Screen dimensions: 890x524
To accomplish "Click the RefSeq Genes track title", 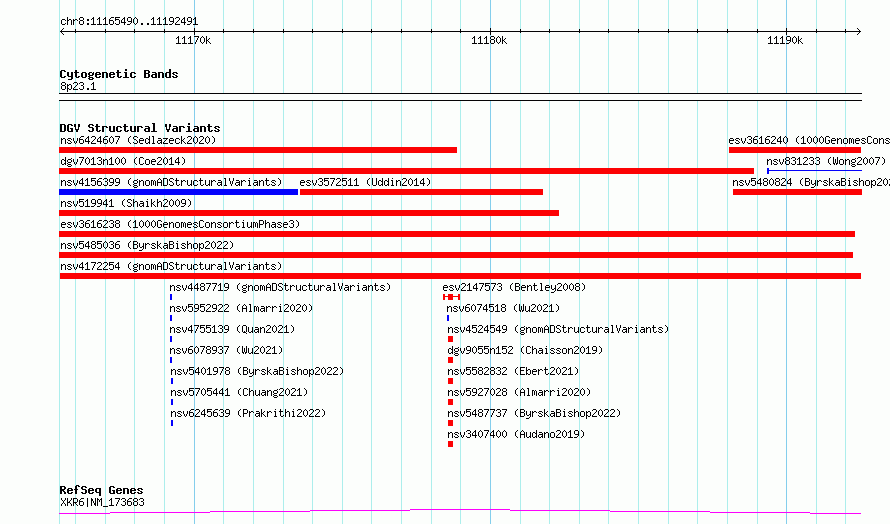I will pos(101,490).
